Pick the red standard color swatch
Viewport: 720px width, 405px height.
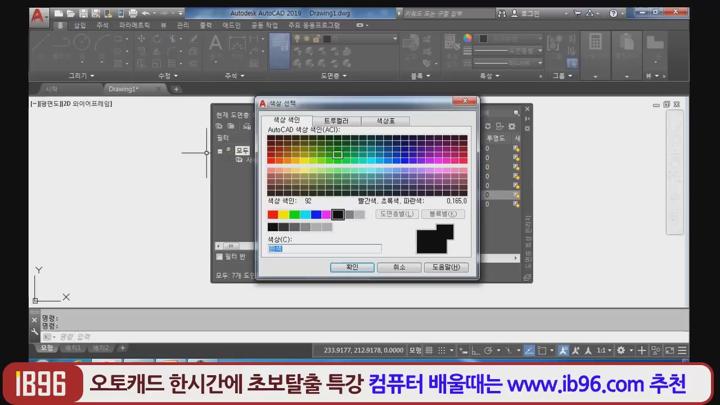pyautogui.click(x=273, y=214)
